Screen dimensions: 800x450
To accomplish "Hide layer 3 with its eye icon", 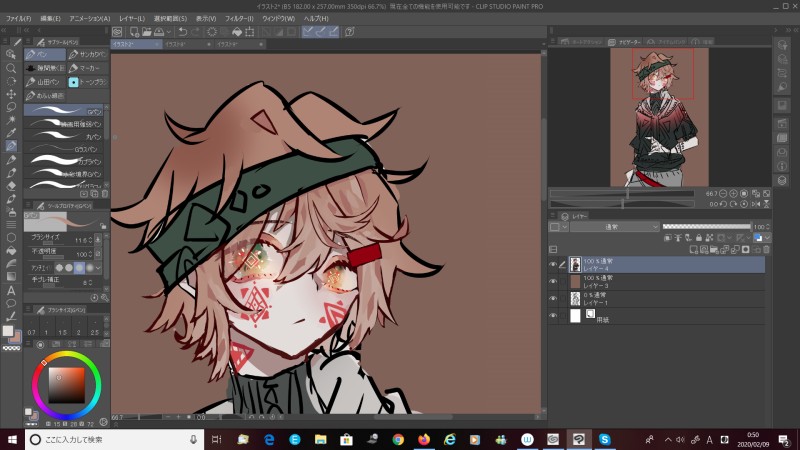I will click(553, 281).
